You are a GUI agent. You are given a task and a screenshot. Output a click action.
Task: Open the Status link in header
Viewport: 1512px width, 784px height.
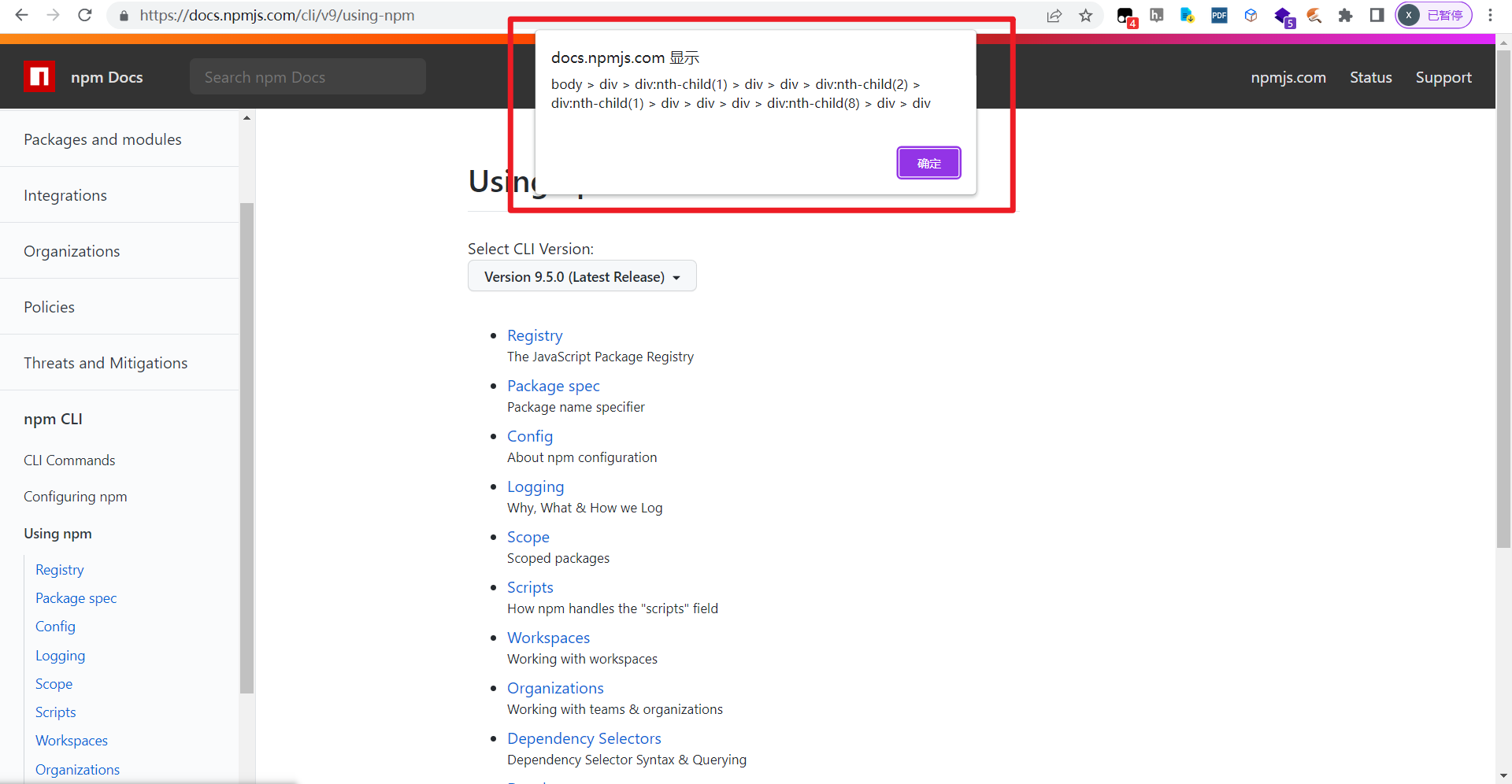point(1371,77)
